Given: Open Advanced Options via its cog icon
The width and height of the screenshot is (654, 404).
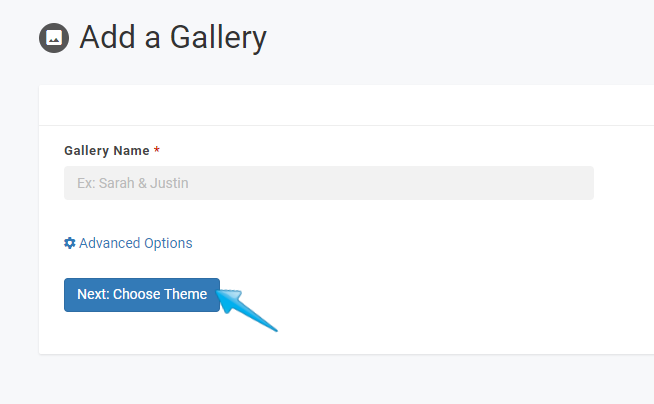Looking at the screenshot, I should (x=69, y=243).
